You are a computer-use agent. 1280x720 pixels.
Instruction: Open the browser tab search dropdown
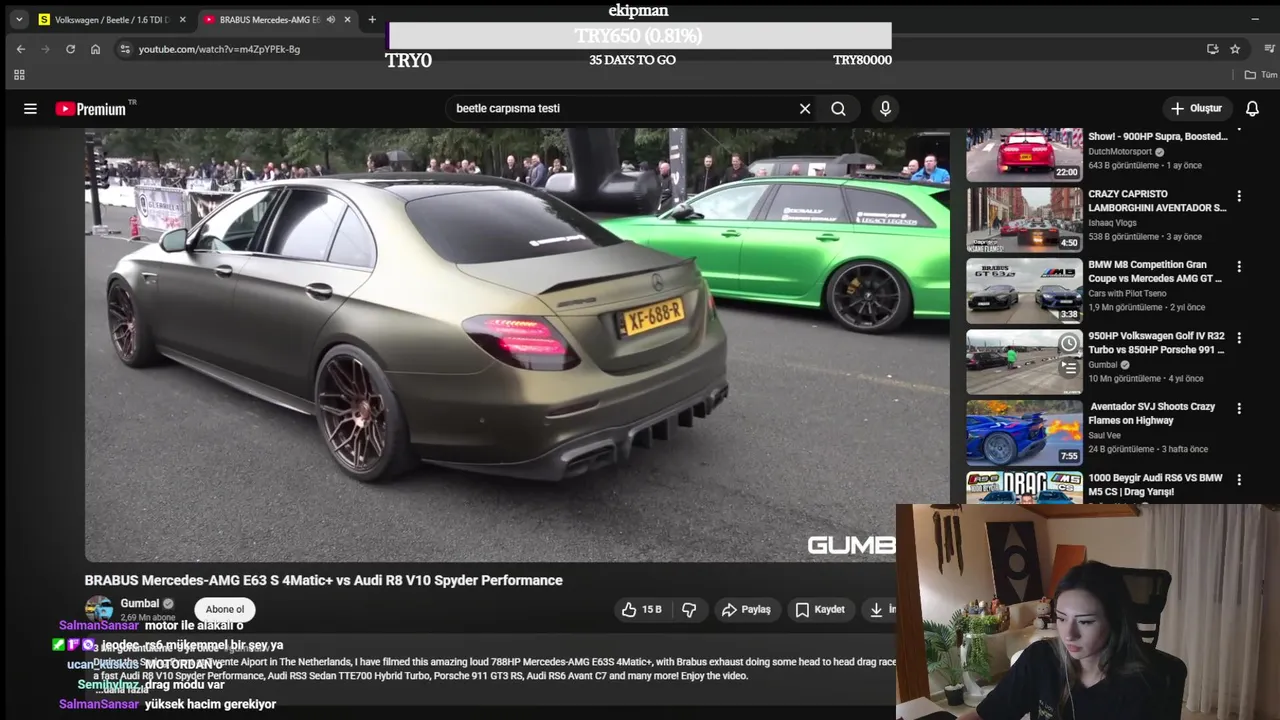point(19,19)
